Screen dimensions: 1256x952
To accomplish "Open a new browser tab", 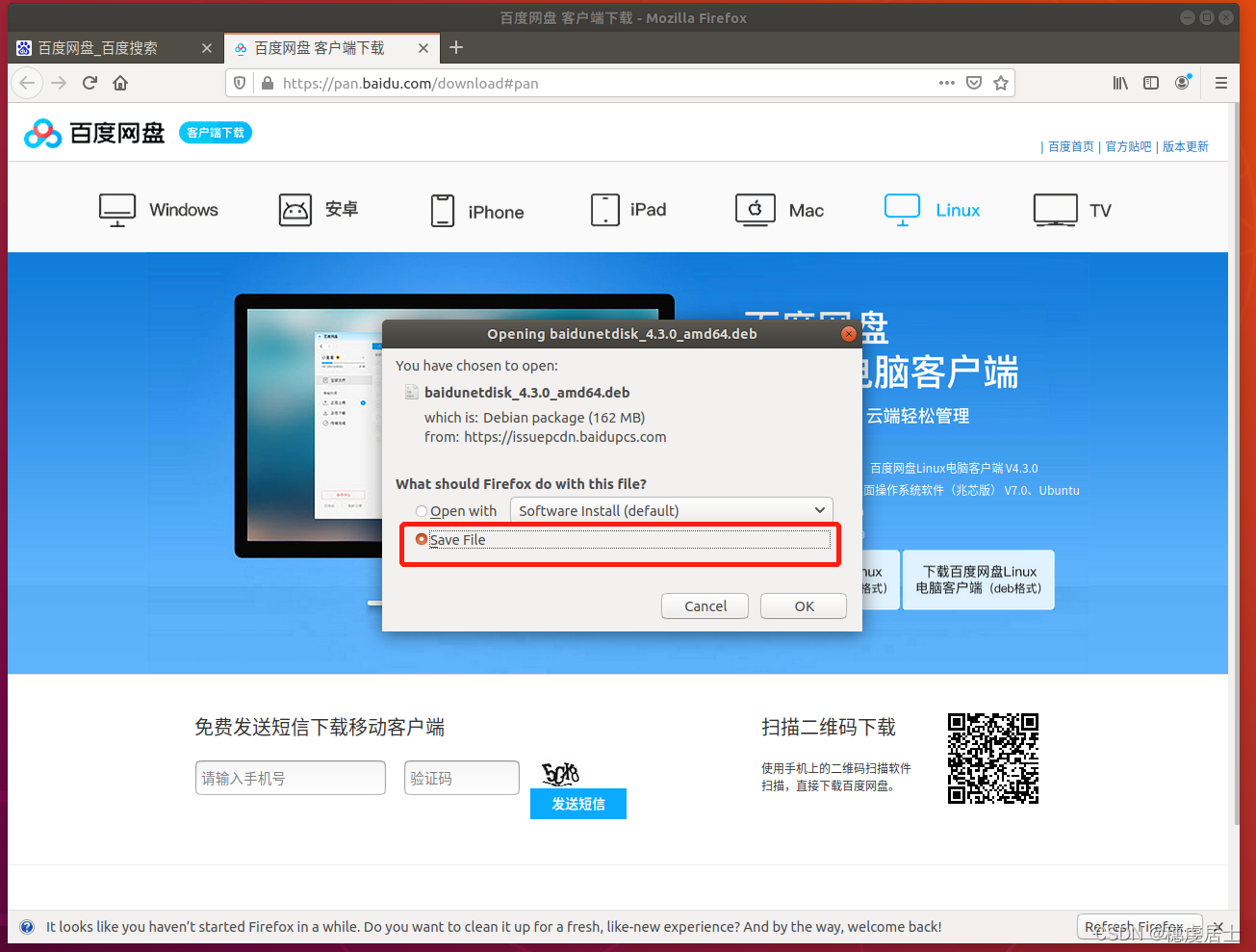I will point(456,47).
